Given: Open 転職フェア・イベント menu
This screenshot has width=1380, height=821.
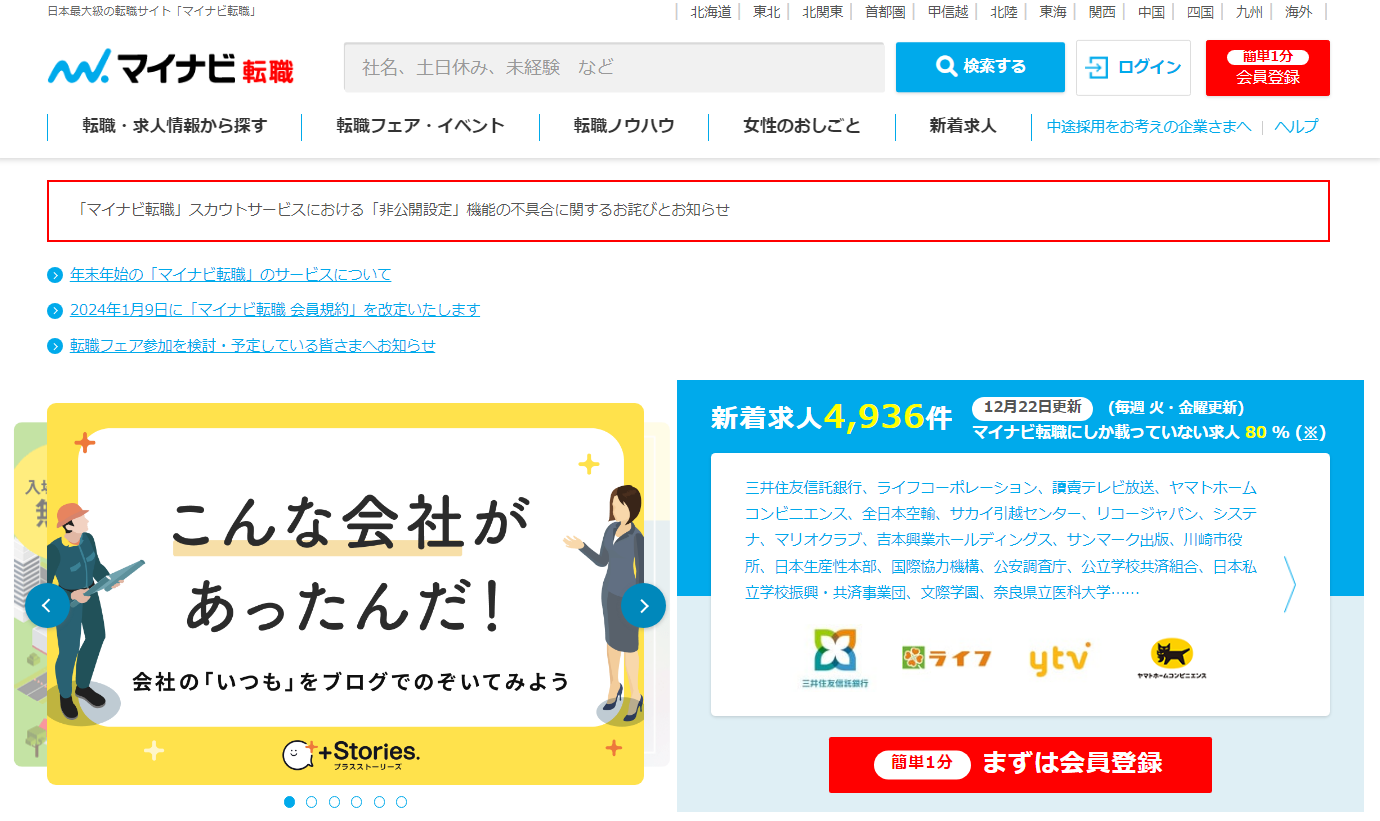Looking at the screenshot, I should 420,126.
